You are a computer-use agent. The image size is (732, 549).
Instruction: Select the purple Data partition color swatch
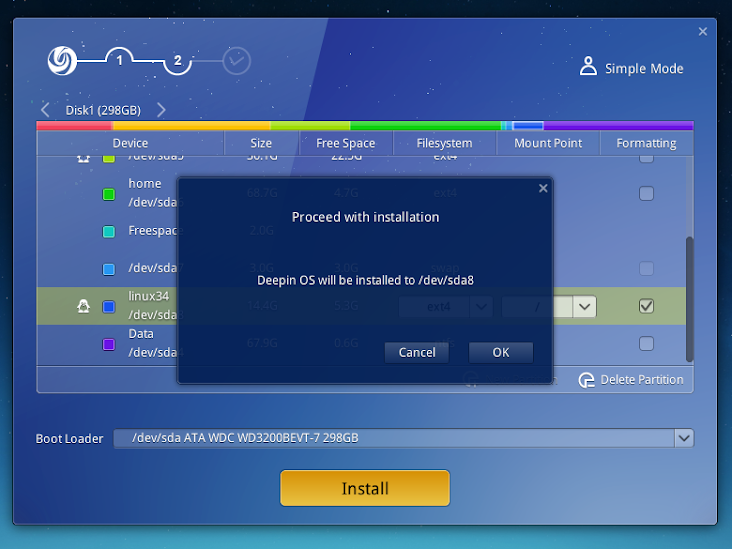point(109,344)
